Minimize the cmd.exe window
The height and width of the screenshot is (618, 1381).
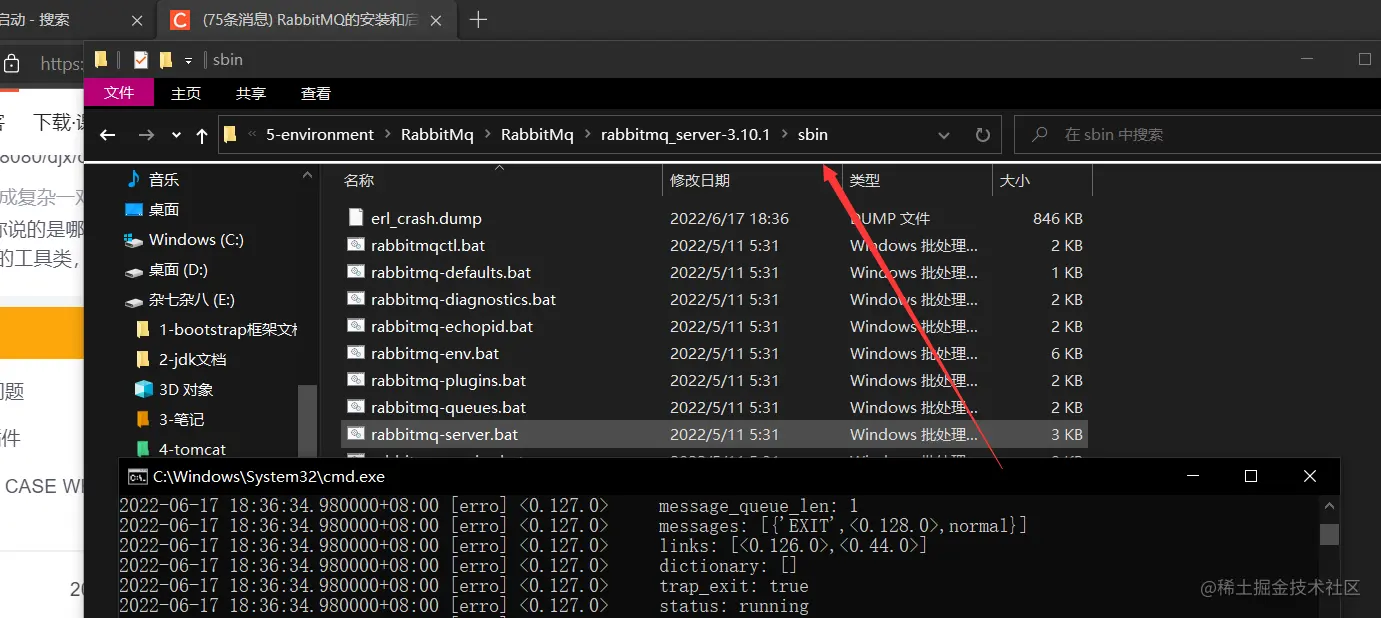coord(1190,476)
